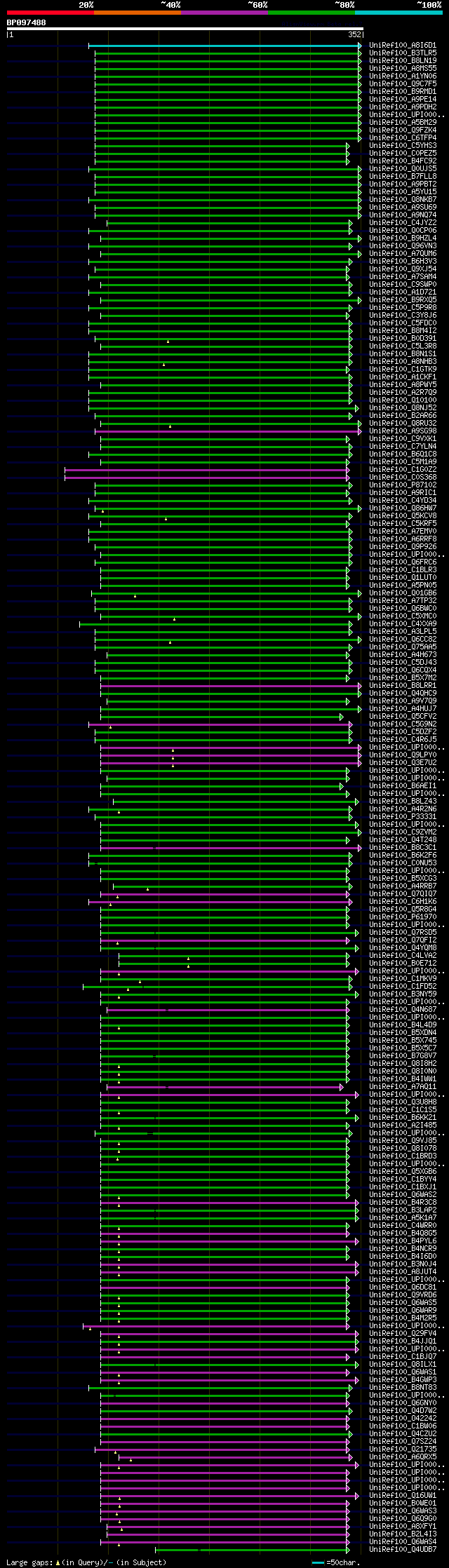The height and width of the screenshot is (1568, 449).
Task: Open hit label UniRef100_P61970
Action: pyautogui.click(x=403, y=917)
